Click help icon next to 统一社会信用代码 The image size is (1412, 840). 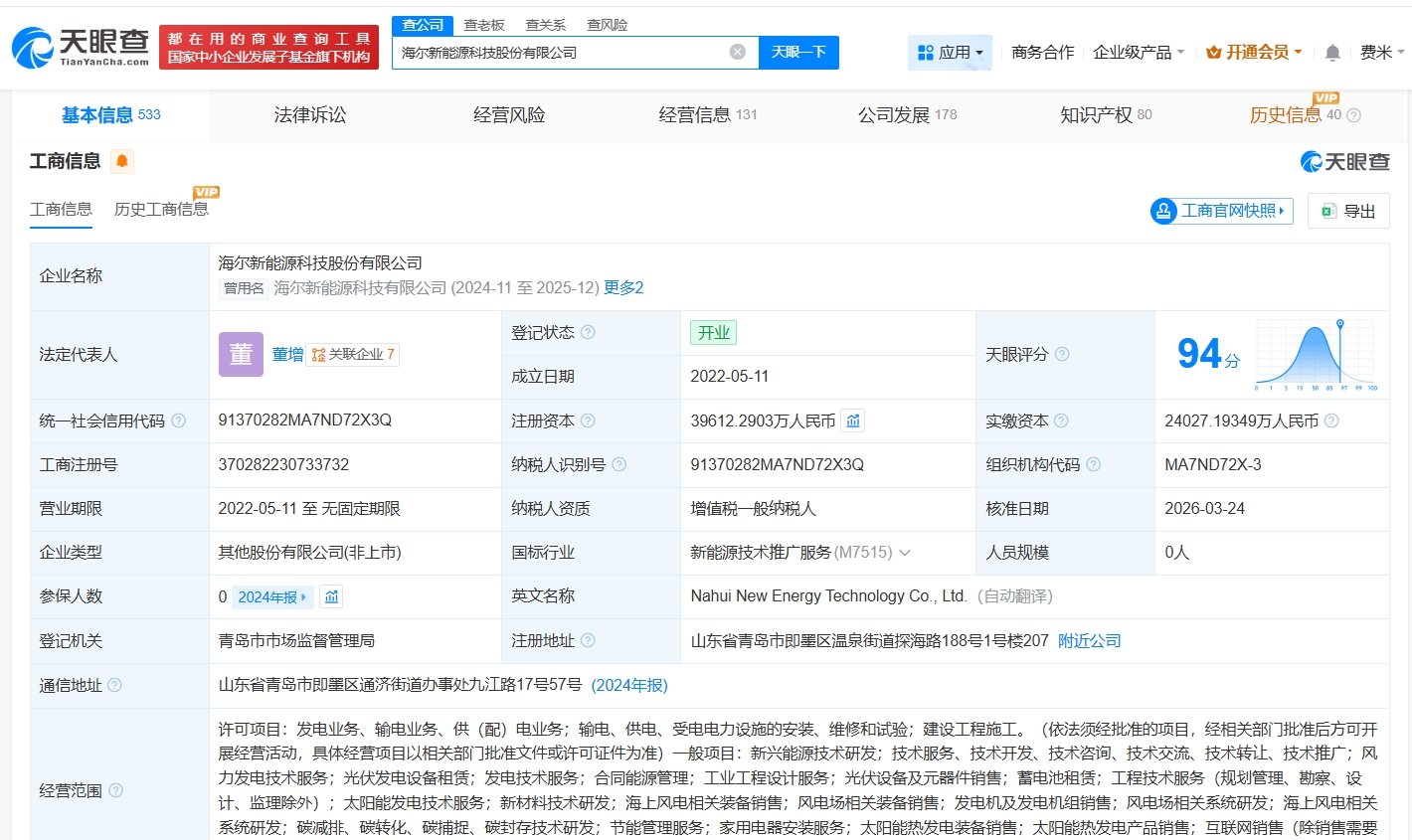click(179, 421)
